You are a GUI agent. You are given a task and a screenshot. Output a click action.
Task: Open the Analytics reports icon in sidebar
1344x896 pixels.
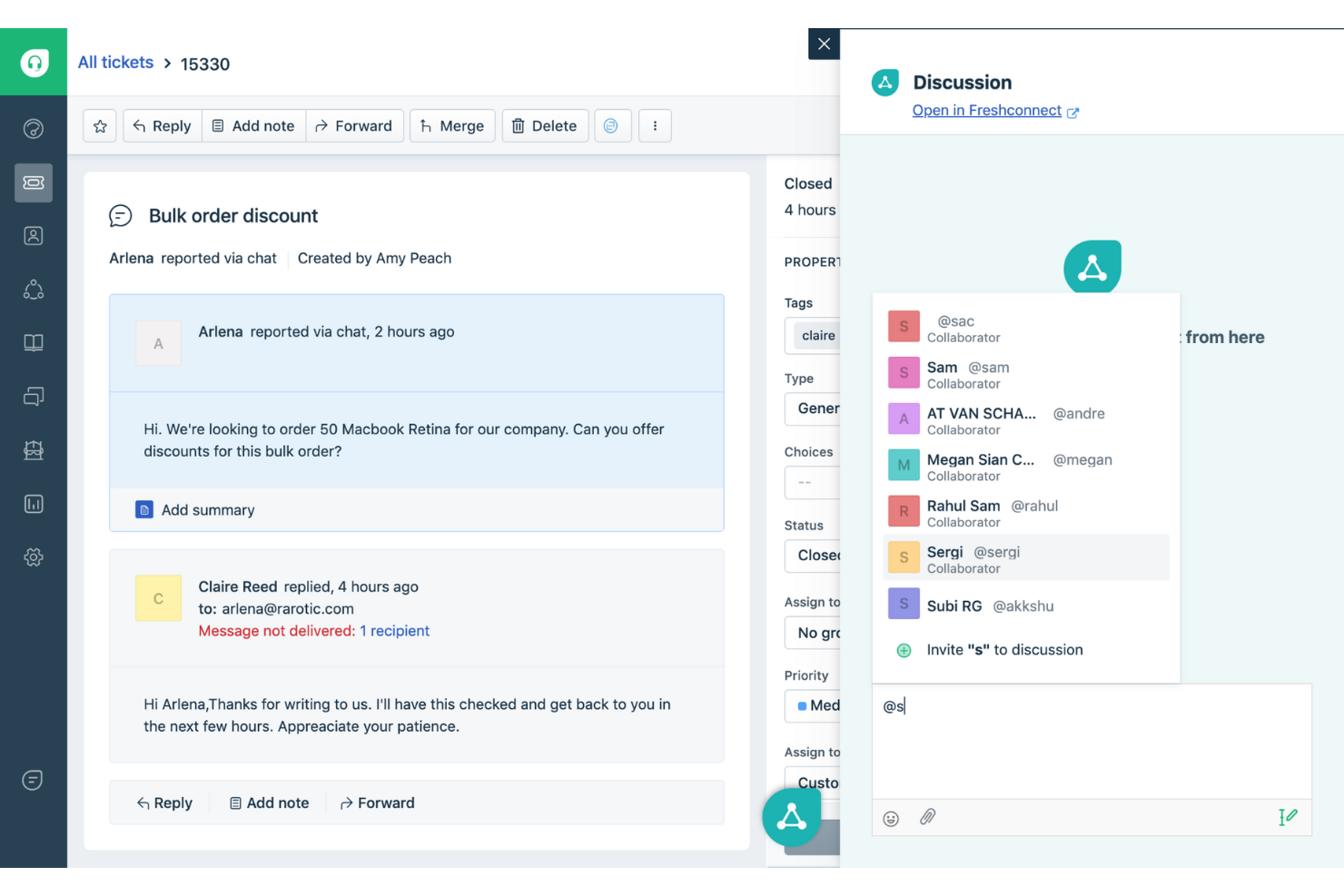click(34, 504)
